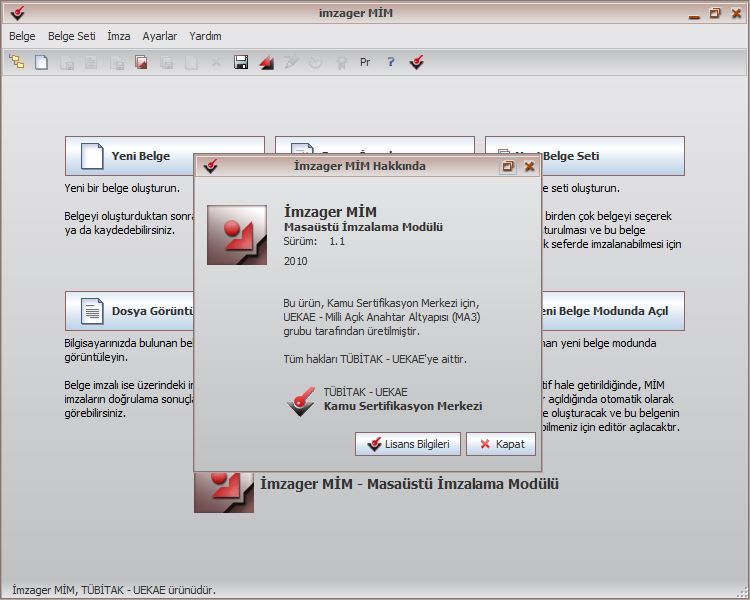Click the floppy disk save toolbar icon
The height and width of the screenshot is (600, 750).
click(x=241, y=62)
